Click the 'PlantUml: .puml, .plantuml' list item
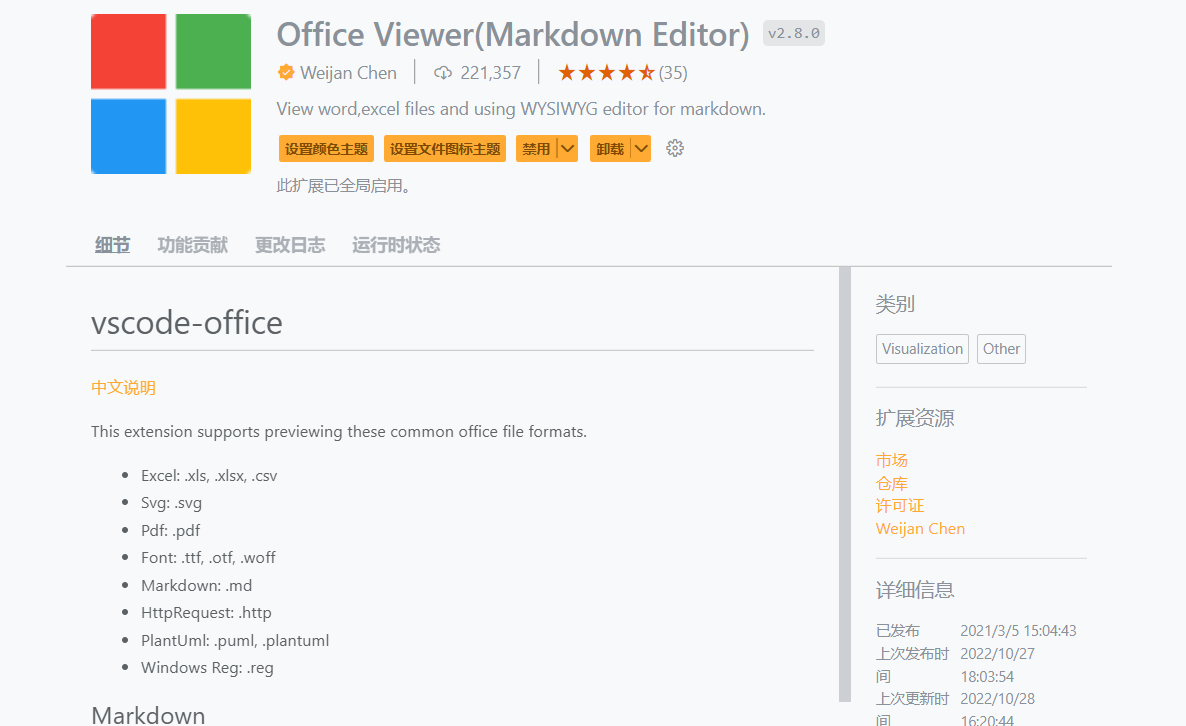This screenshot has width=1186, height=726. [234, 641]
